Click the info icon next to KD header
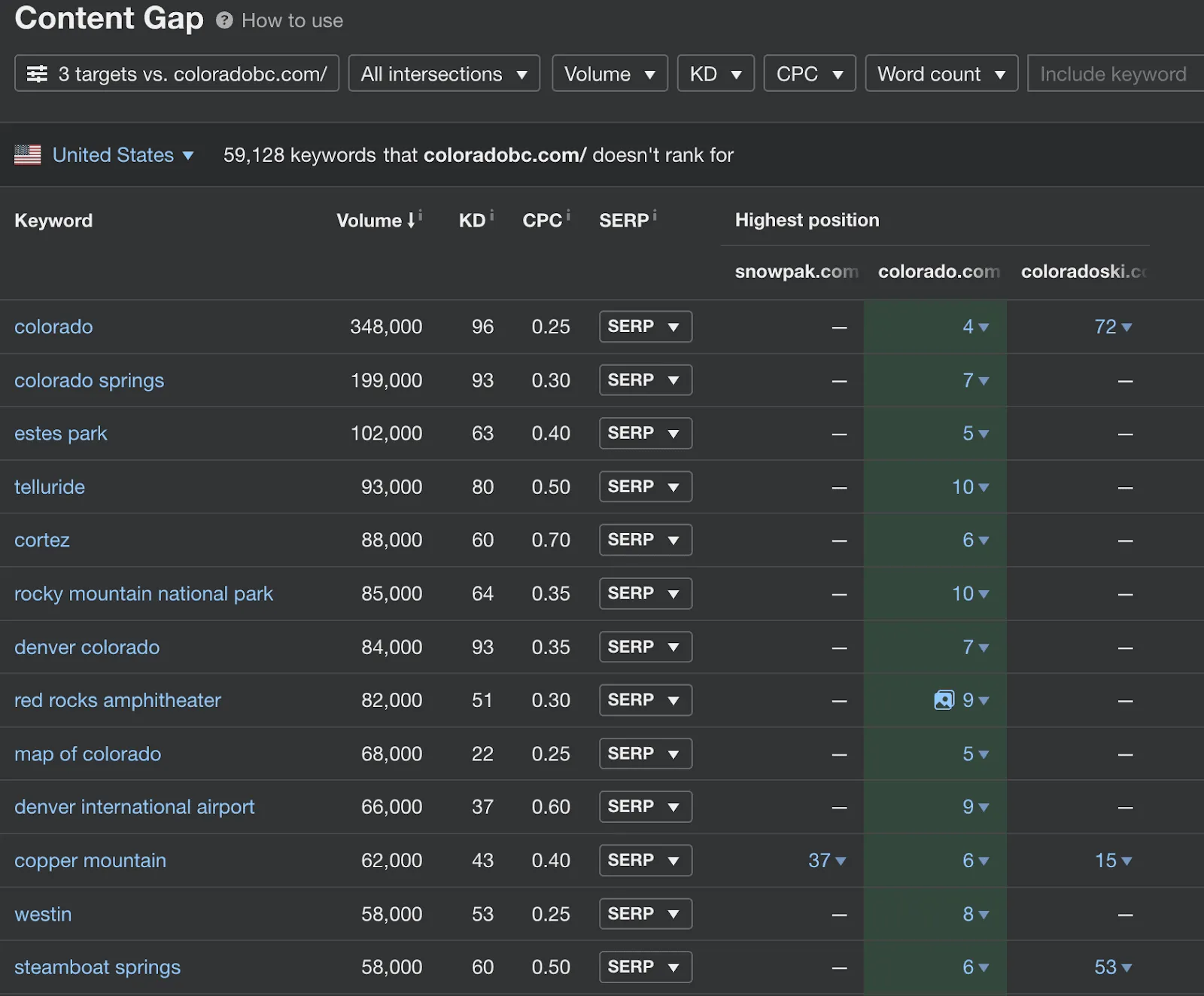The width and height of the screenshot is (1204, 996). coord(492,213)
